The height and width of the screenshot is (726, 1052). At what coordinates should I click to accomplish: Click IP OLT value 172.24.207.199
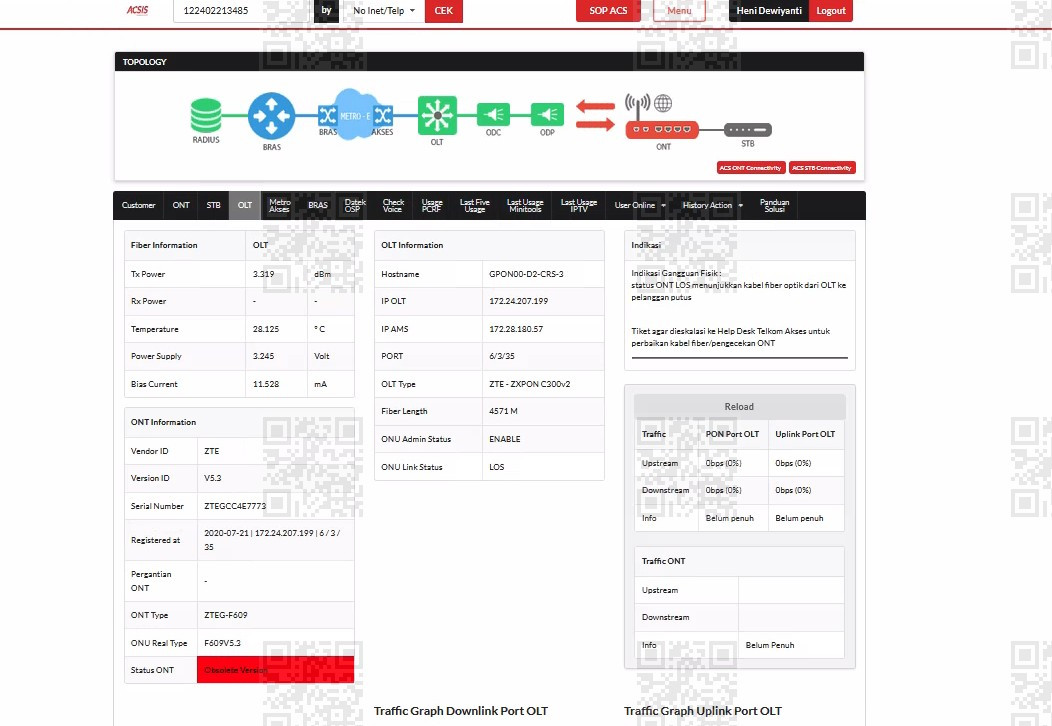click(519, 301)
